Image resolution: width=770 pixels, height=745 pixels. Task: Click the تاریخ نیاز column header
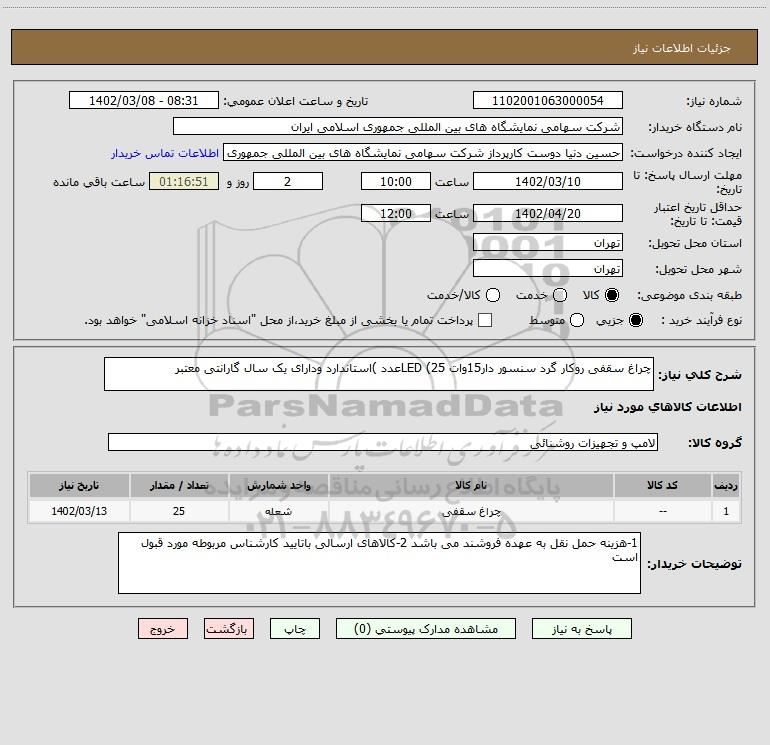pyautogui.click(x=79, y=485)
